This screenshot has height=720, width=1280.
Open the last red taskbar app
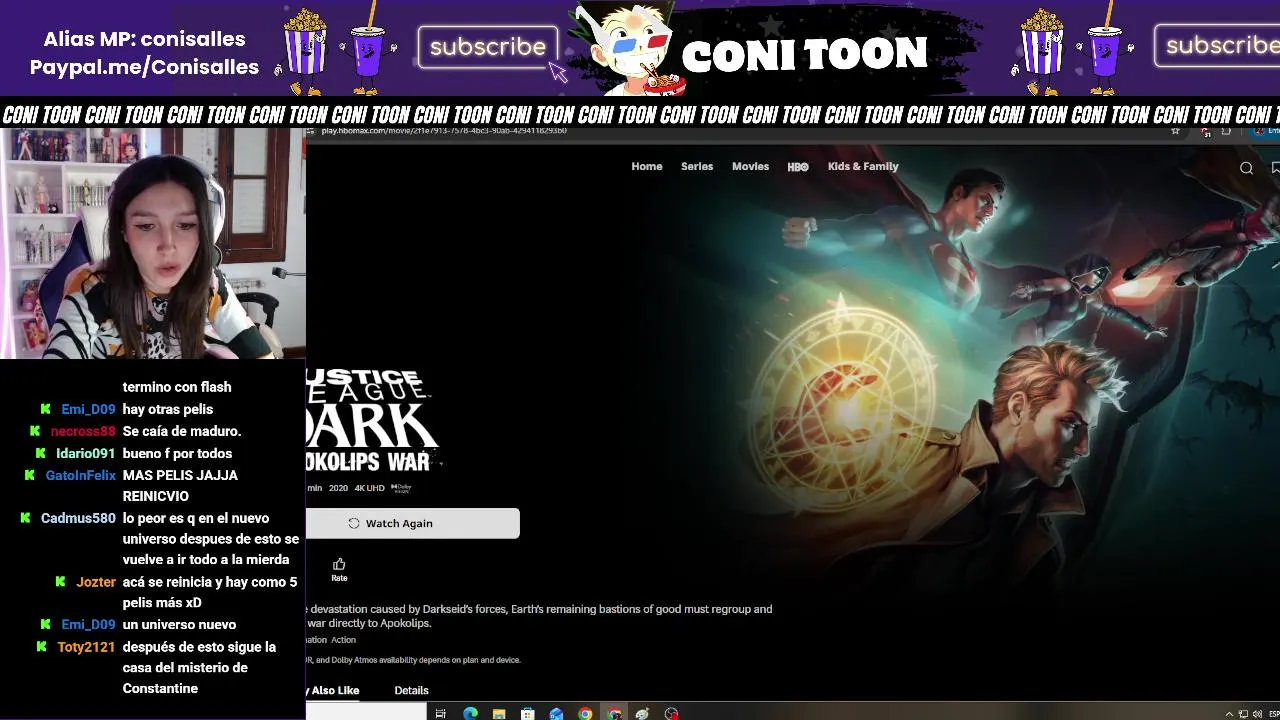click(x=671, y=713)
